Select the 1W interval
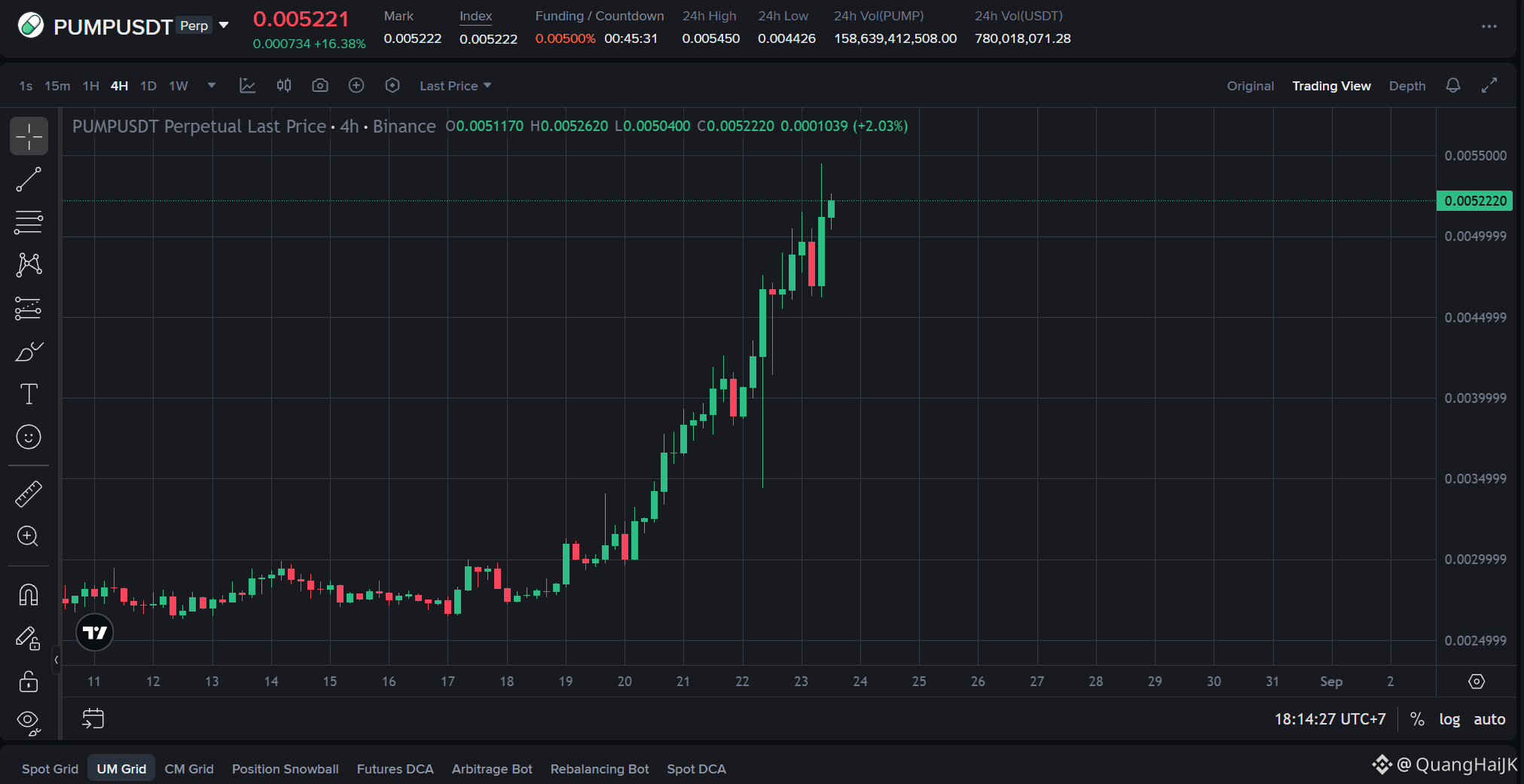Image resolution: width=1524 pixels, height=784 pixels. click(179, 86)
